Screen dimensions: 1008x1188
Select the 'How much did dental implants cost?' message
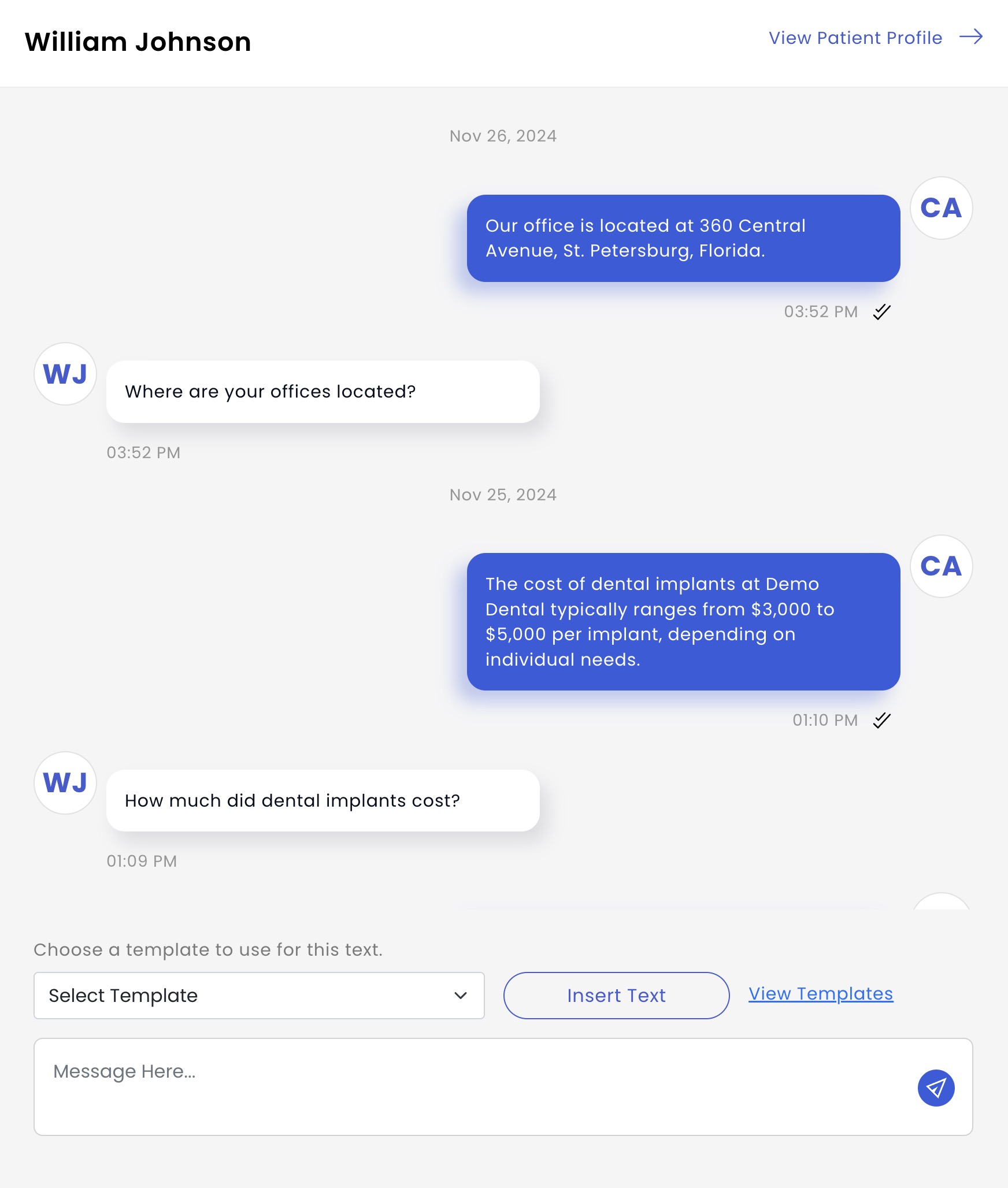click(x=323, y=801)
